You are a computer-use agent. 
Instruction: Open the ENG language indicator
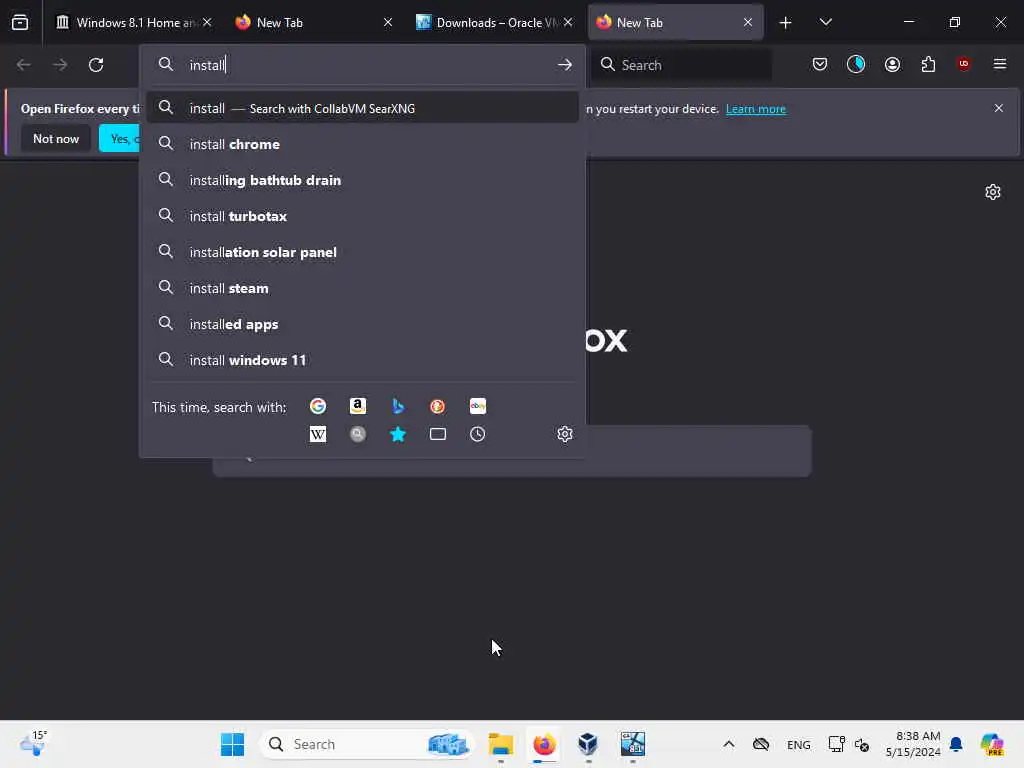click(x=799, y=744)
